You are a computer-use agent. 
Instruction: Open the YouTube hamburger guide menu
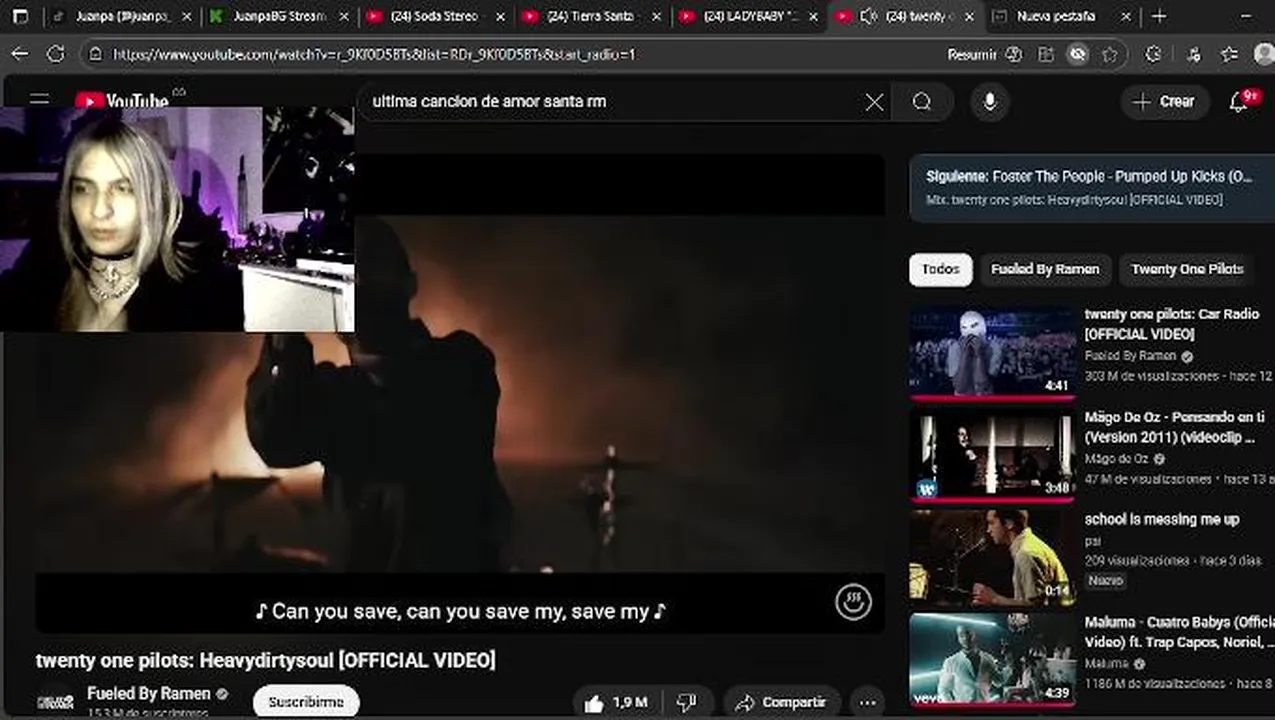pos(39,100)
